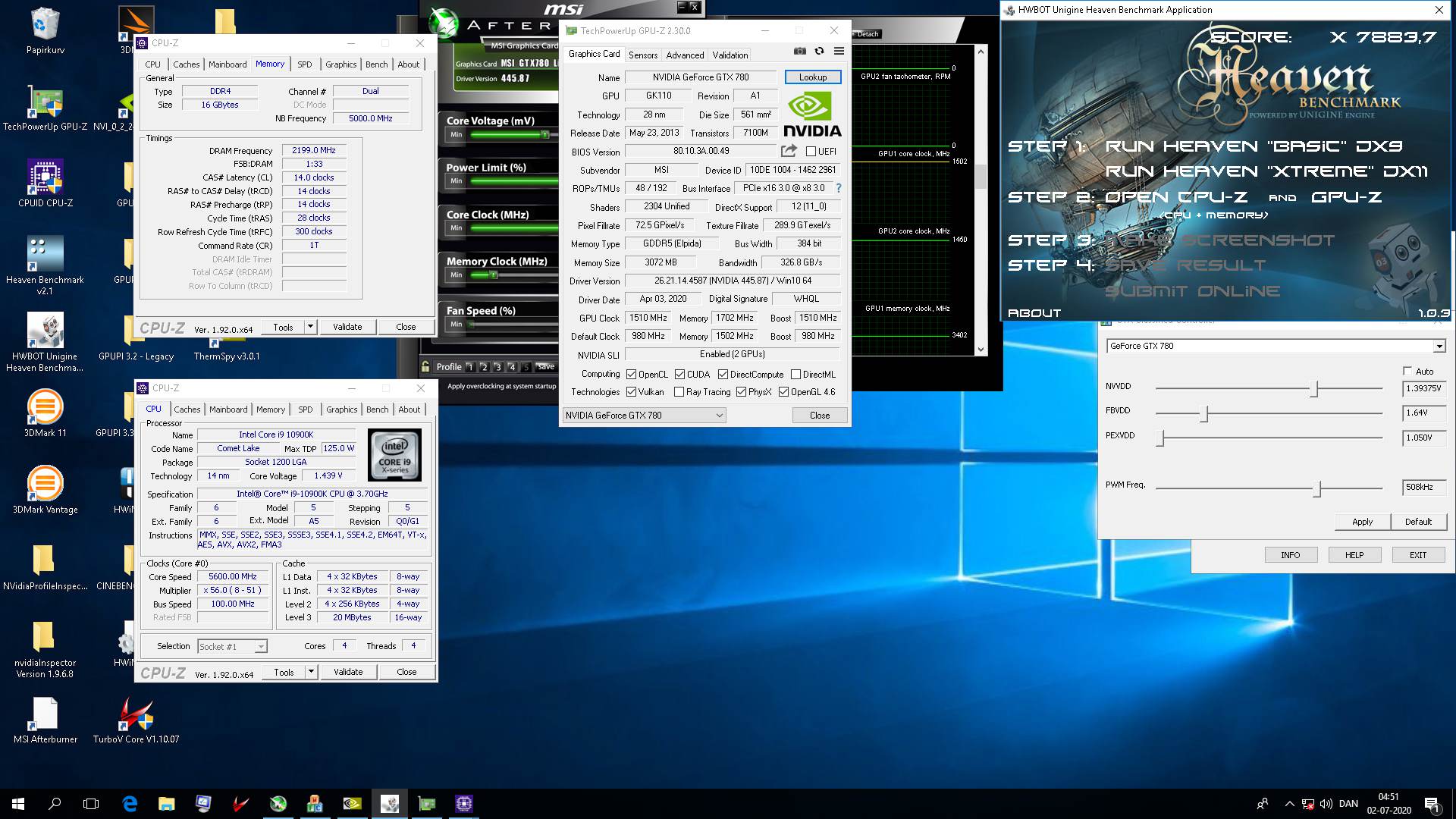Image resolution: width=1456 pixels, height=819 pixels.
Task: Toggle the DirectCompute checkbox
Action: click(723, 374)
